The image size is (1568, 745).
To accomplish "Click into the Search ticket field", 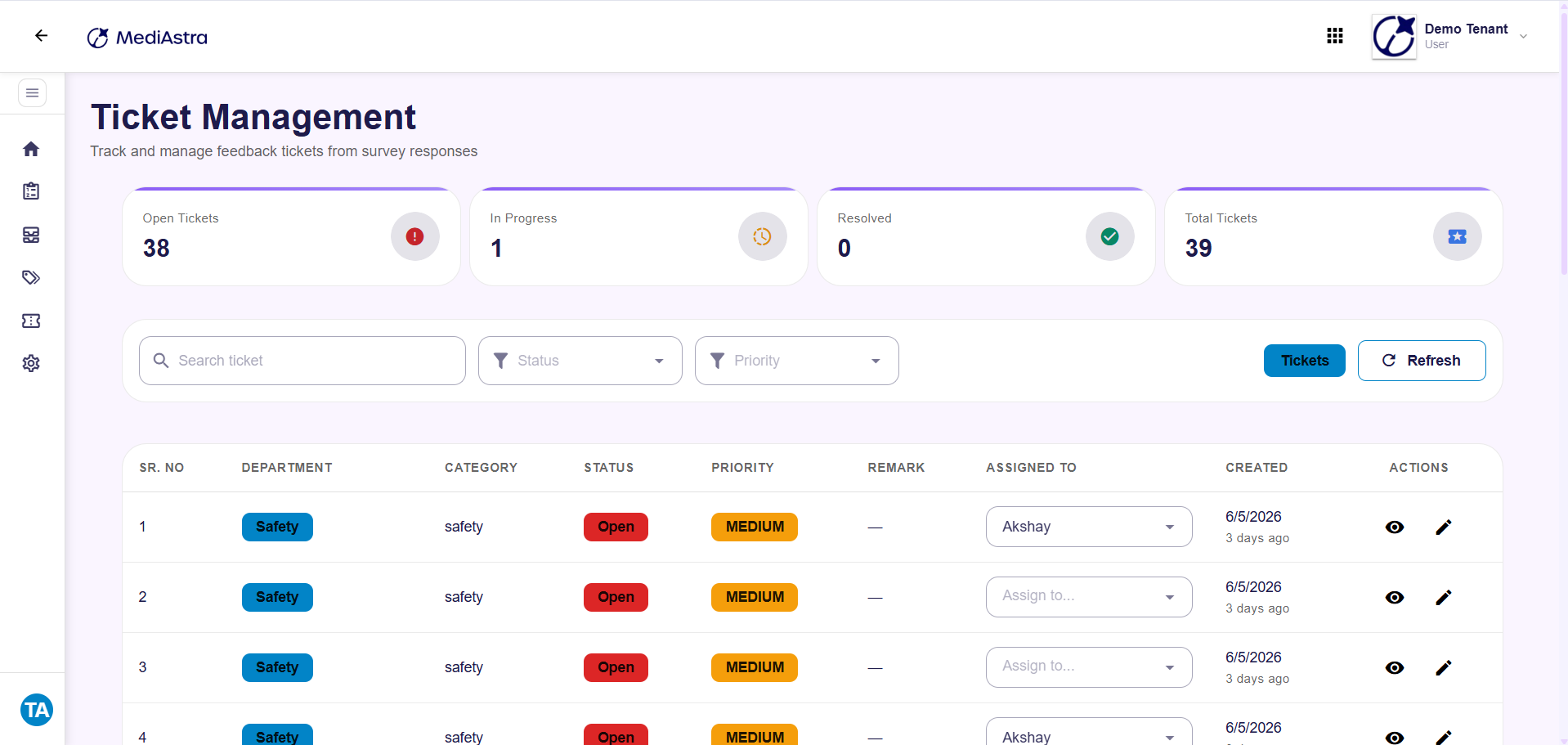I will point(302,361).
